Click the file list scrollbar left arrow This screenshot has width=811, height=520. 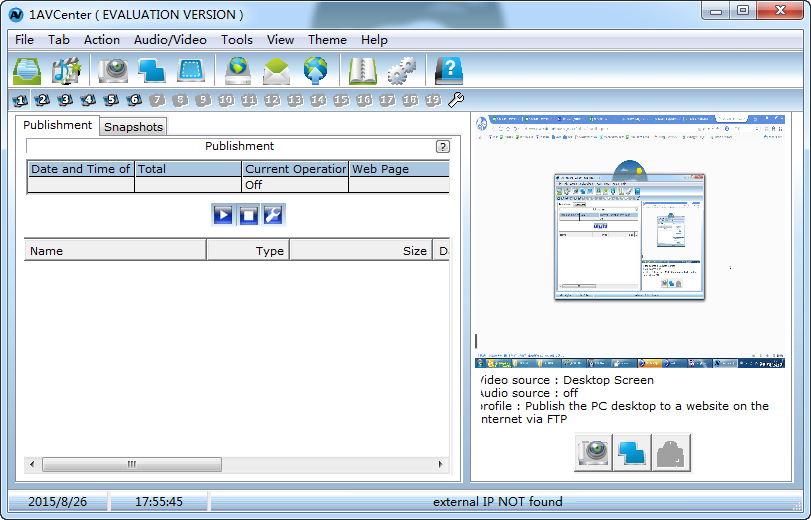click(32, 464)
